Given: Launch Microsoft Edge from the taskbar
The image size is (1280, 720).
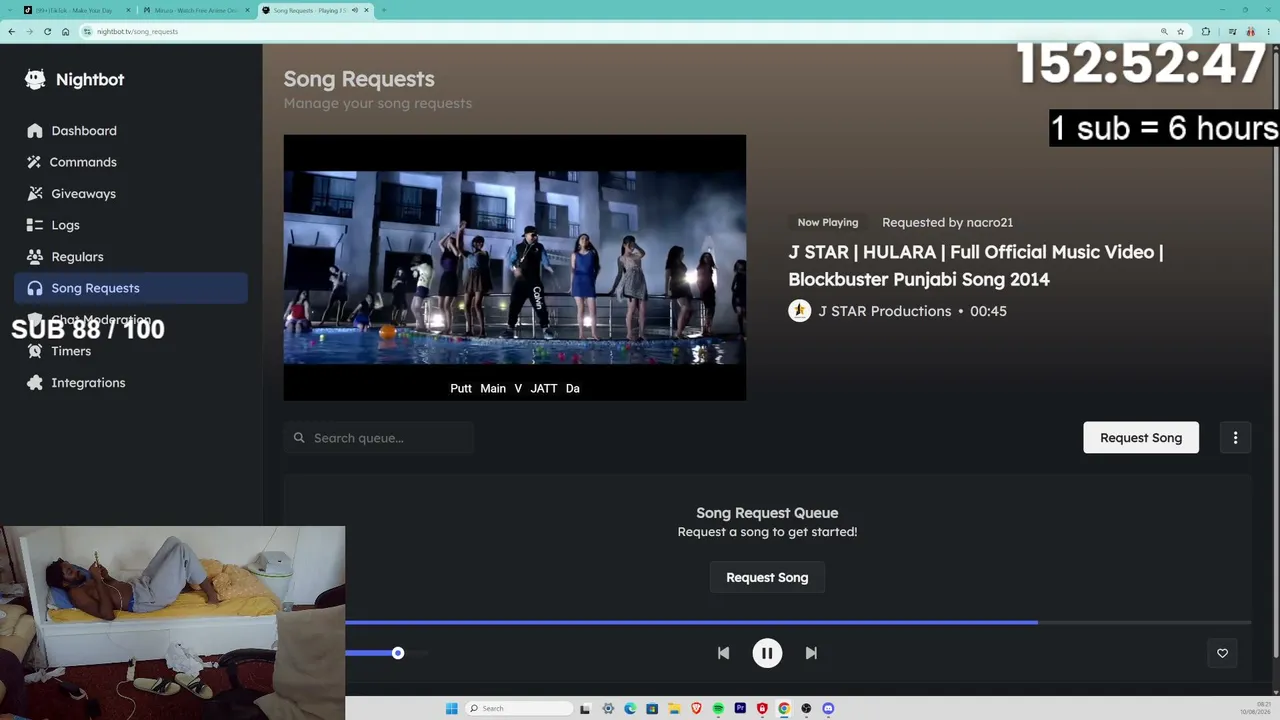Looking at the screenshot, I should 630,709.
